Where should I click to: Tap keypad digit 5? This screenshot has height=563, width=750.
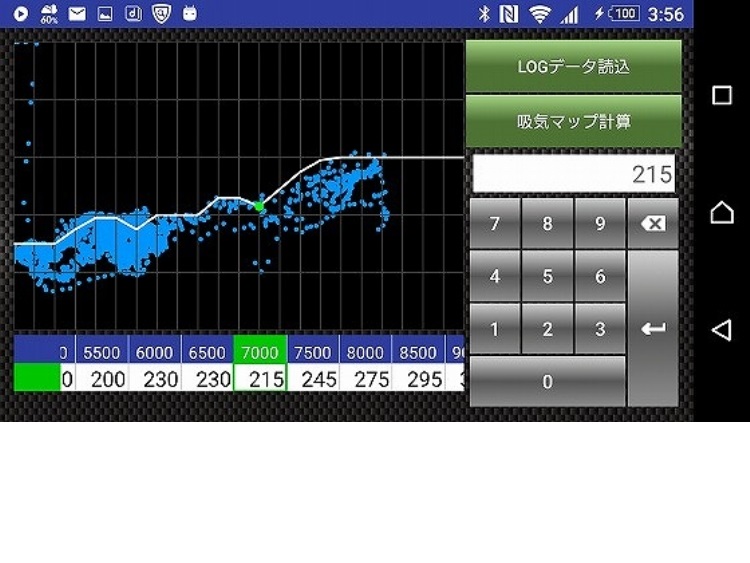coord(548,276)
